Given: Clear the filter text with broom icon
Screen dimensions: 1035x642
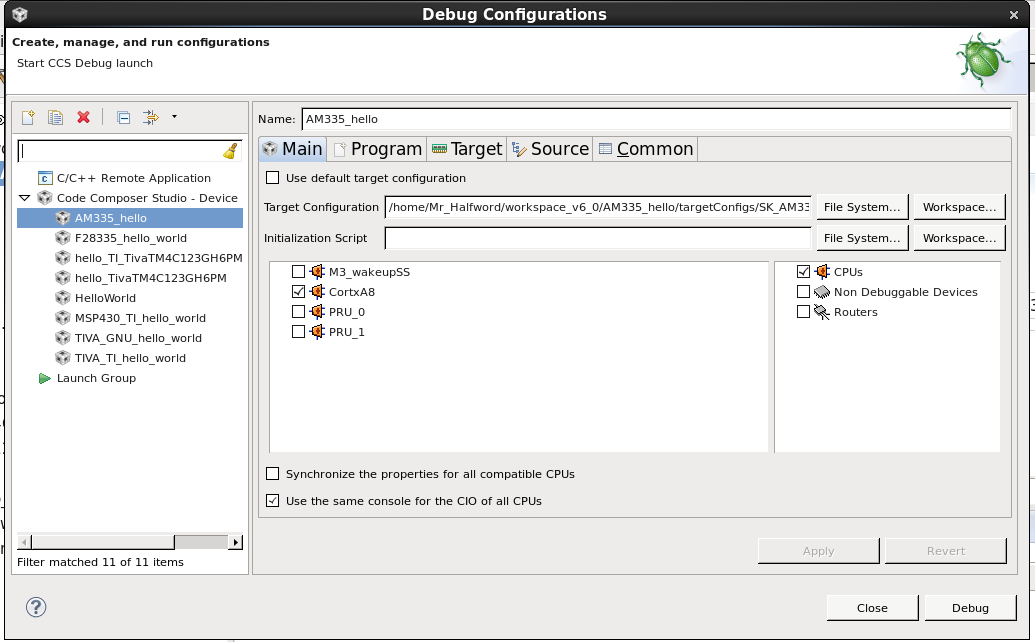Looking at the screenshot, I should coord(231,151).
